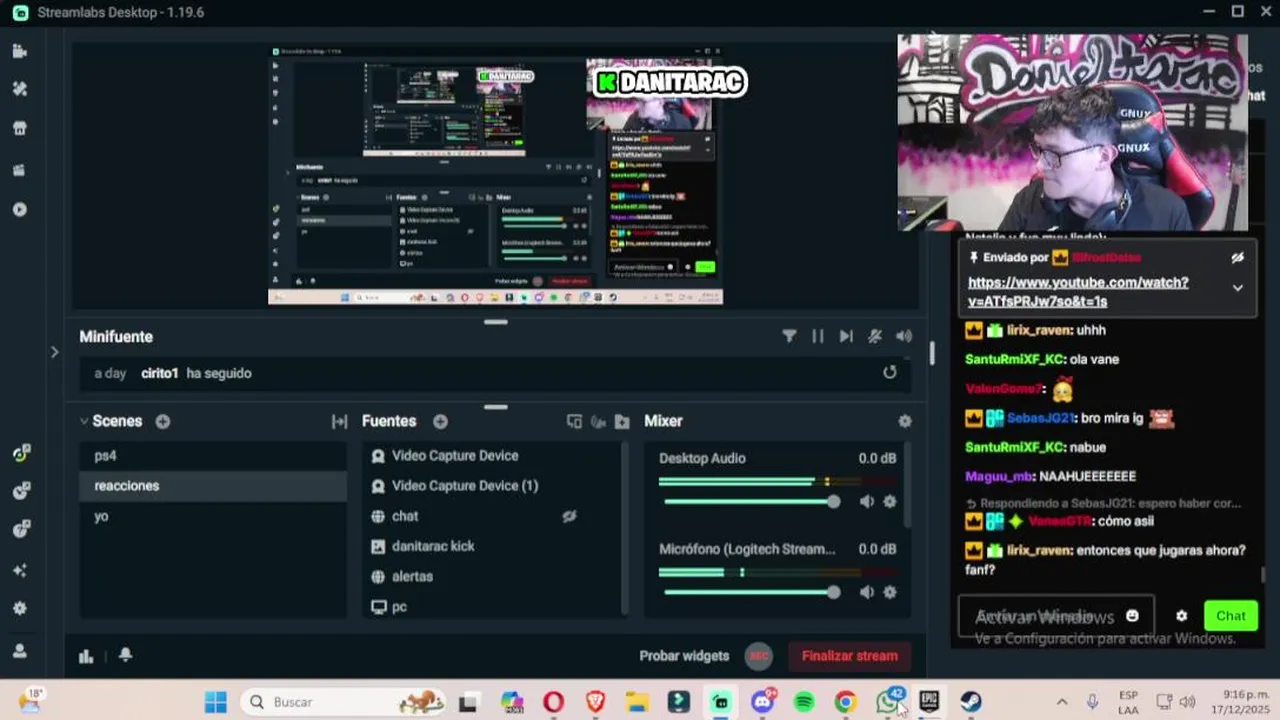Open Google Chrome from taskbar
Image resolution: width=1280 pixels, height=720 pixels.
coord(846,702)
